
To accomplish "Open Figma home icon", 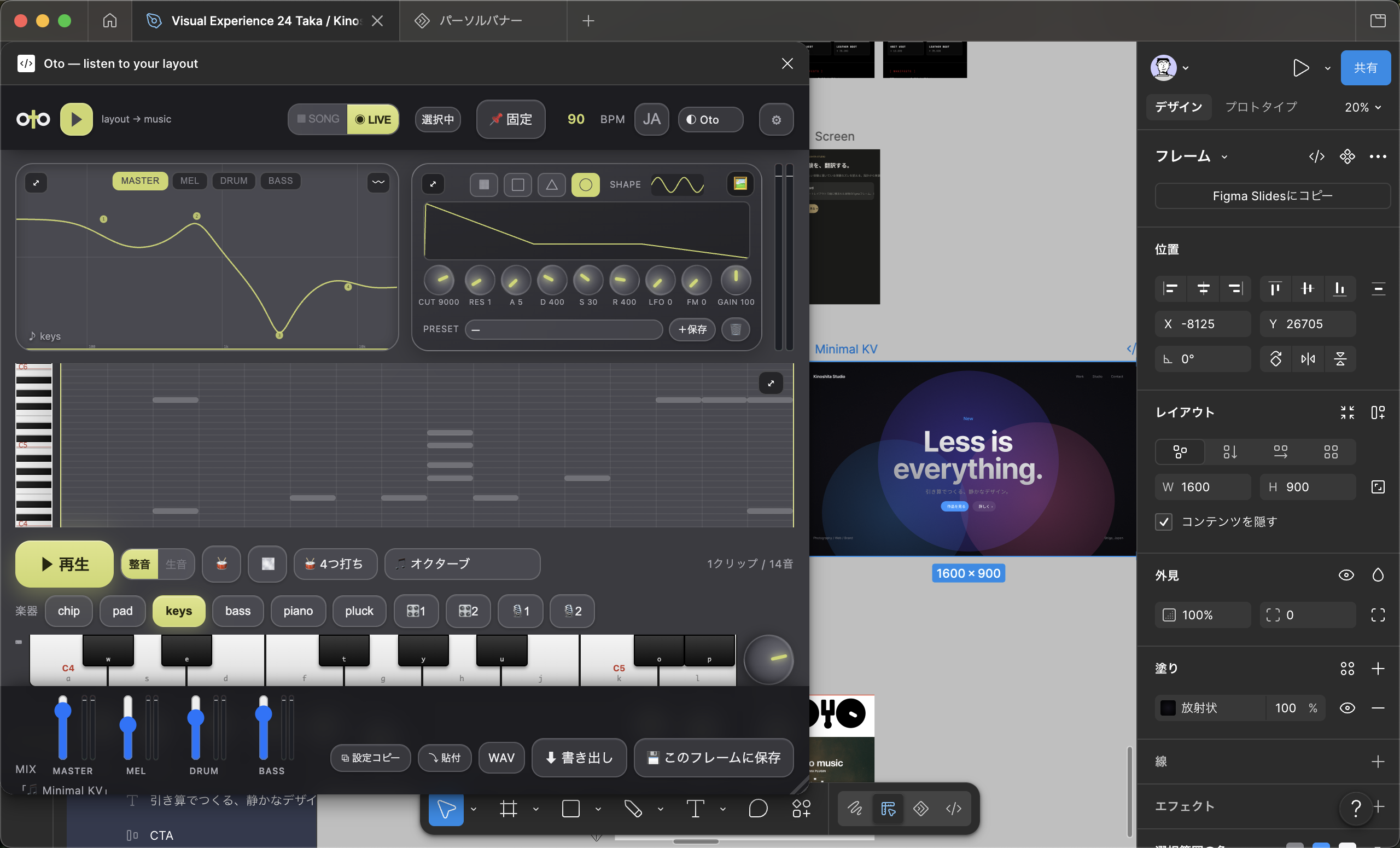I will [110, 21].
